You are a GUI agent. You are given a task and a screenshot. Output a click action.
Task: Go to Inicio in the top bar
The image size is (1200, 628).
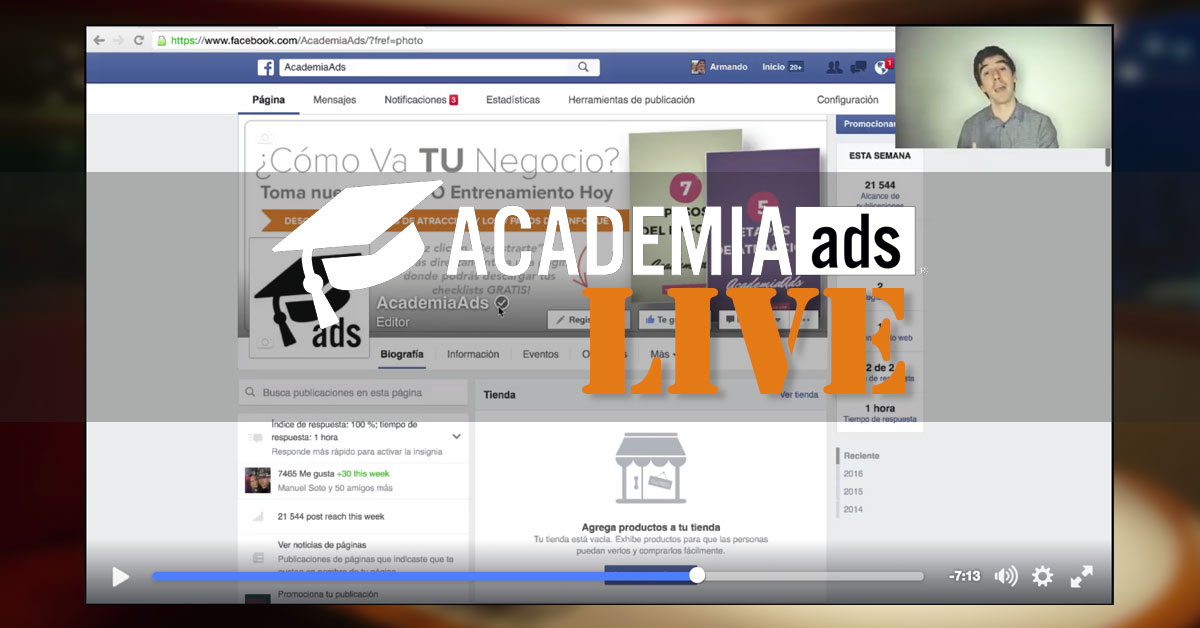coord(773,67)
